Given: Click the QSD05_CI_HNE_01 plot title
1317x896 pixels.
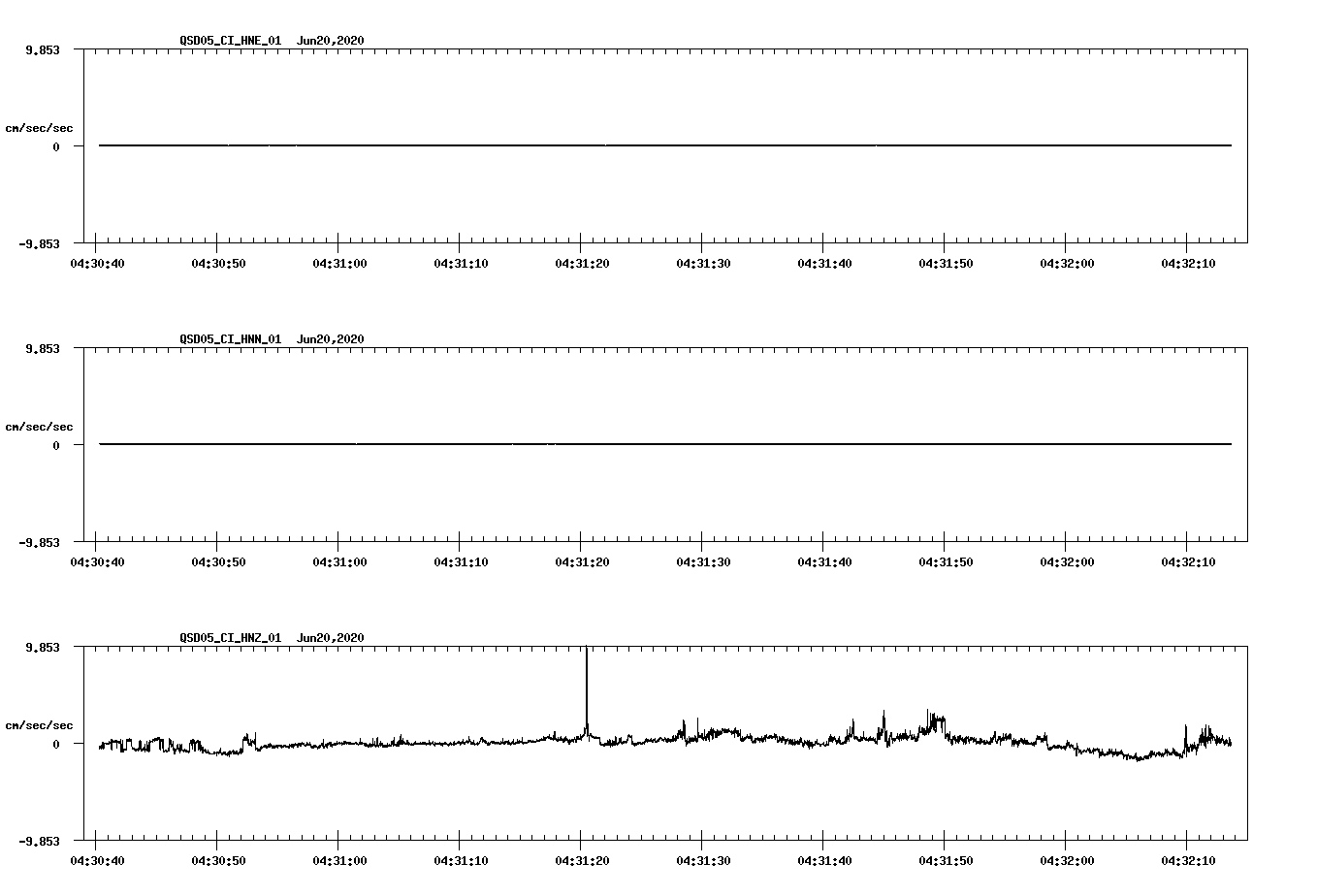Looking at the screenshot, I should coord(231,41).
